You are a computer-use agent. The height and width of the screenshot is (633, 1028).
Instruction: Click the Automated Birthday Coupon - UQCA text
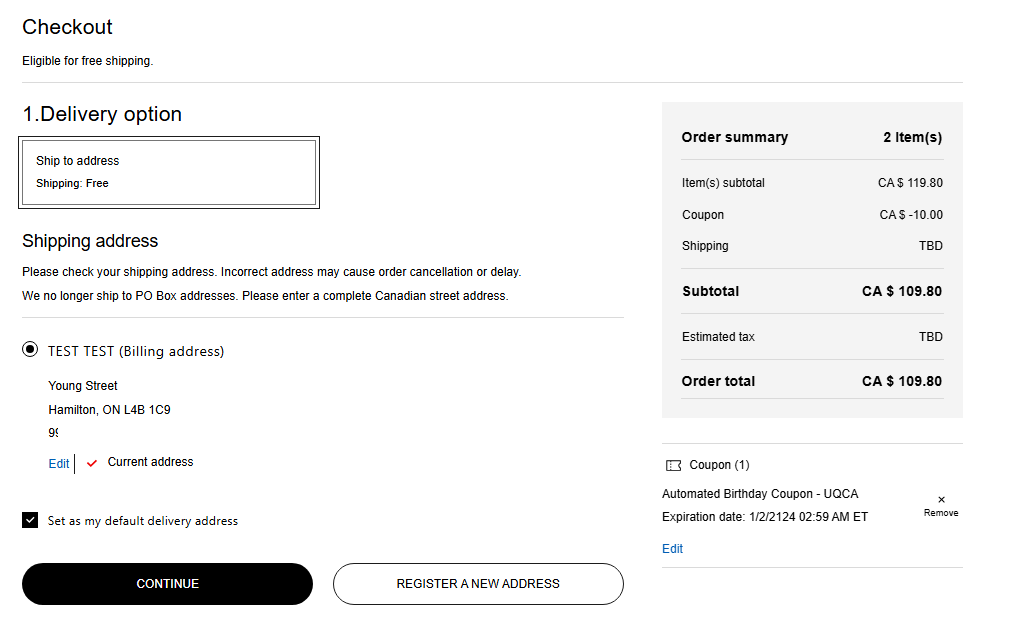click(x=760, y=494)
